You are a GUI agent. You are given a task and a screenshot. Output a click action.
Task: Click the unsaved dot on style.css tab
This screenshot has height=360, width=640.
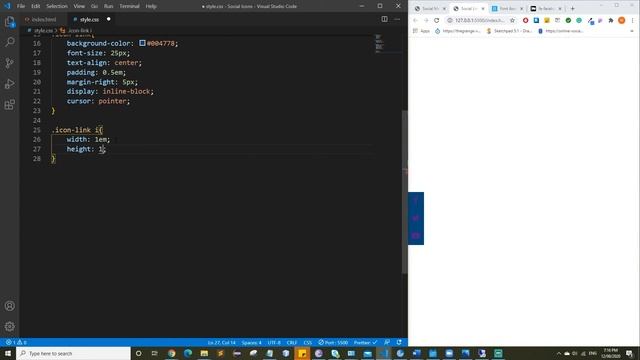click(x=109, y=19)
